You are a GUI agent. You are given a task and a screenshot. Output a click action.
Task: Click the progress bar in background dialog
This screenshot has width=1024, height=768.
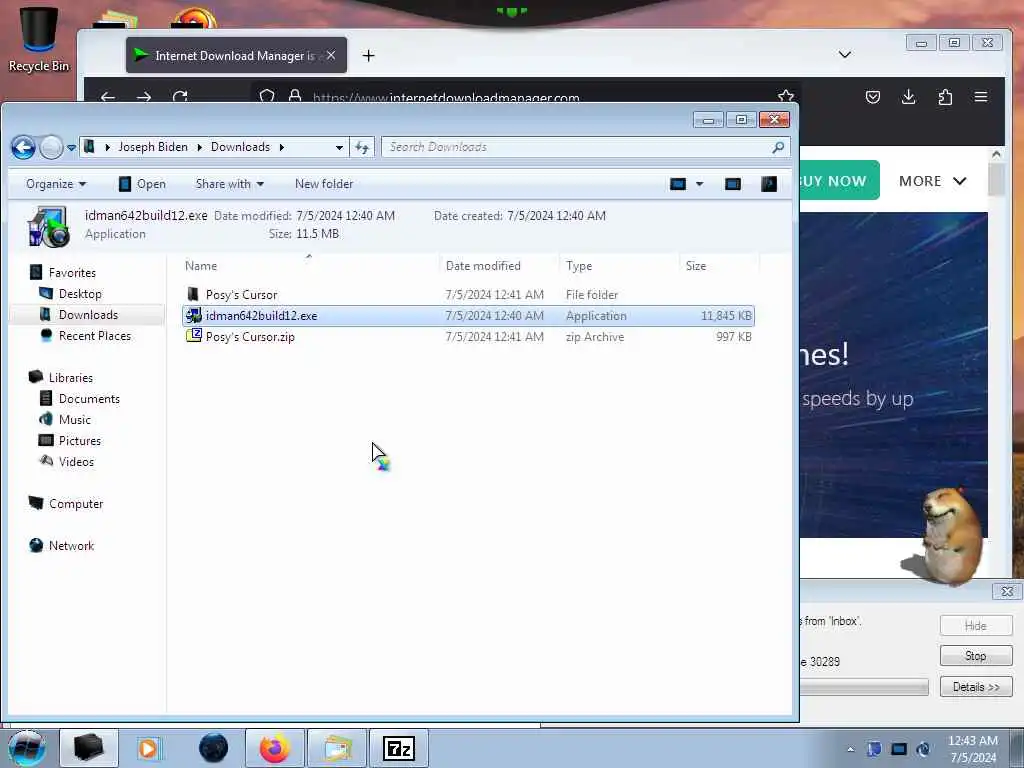[x=864, y=687]
